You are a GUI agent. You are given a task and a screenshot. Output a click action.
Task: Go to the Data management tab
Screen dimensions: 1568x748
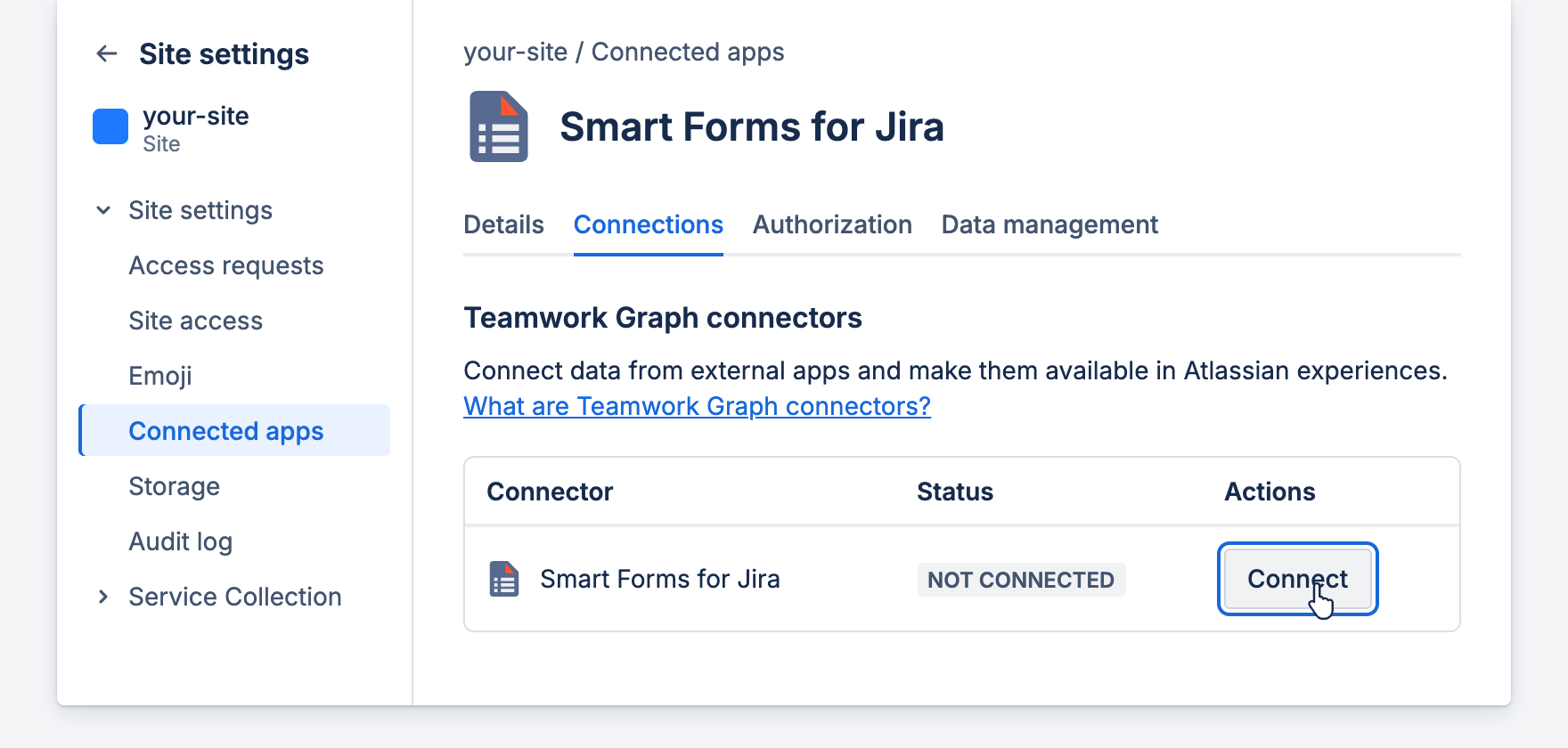[x=1049, y=224]
